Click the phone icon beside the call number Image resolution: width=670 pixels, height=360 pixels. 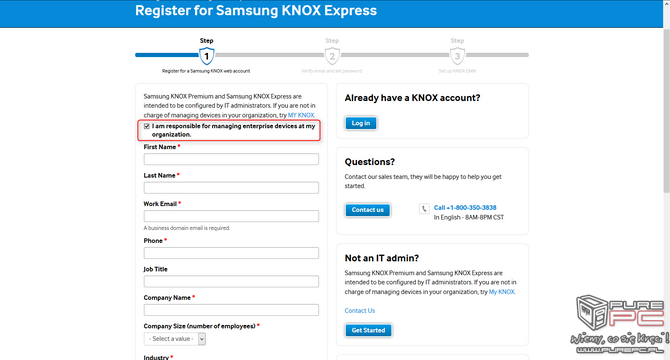[x=424, y=208]
